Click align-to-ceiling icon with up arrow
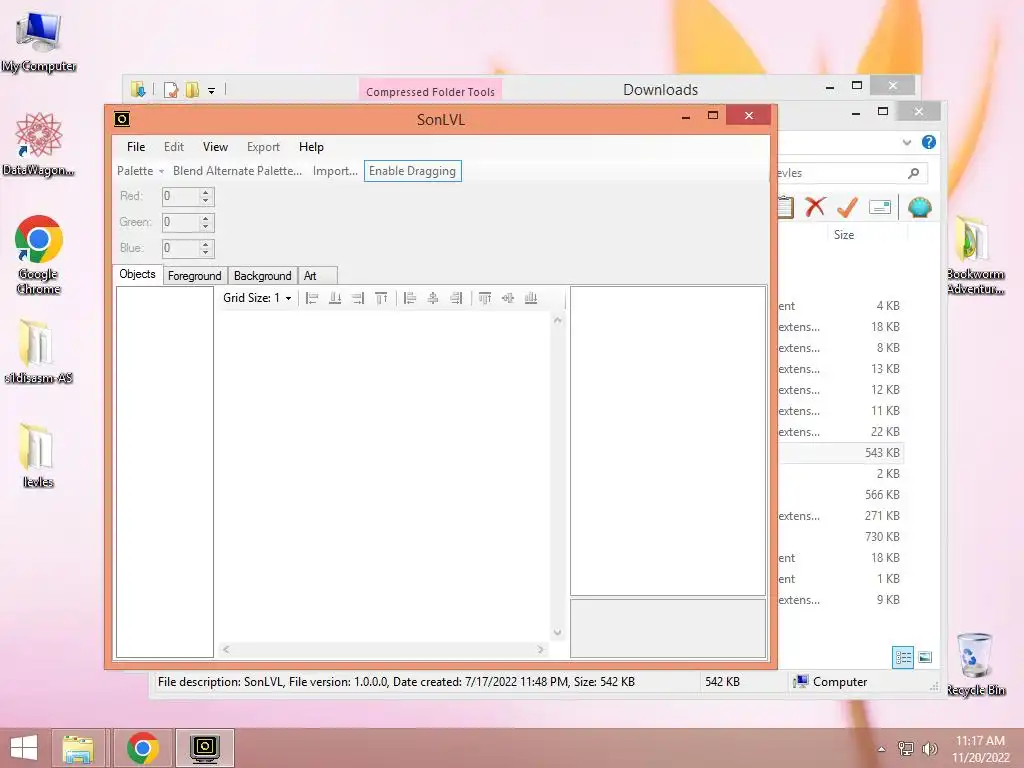Screen dimensions: 1024x768 (x=381, y=298)
